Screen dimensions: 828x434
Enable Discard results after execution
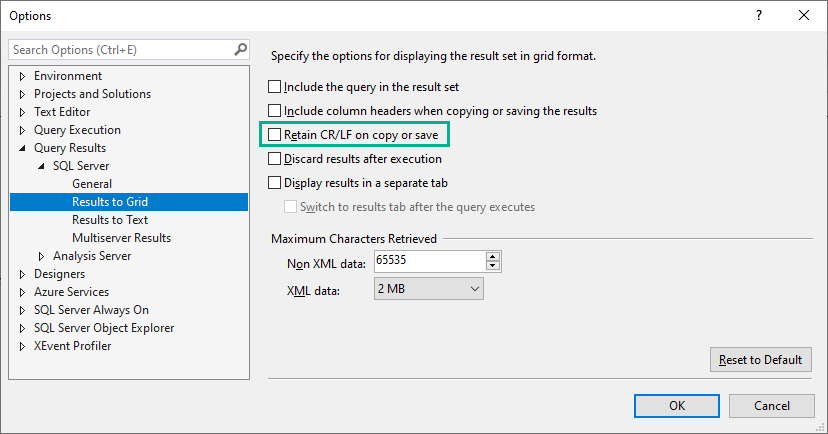275,159
